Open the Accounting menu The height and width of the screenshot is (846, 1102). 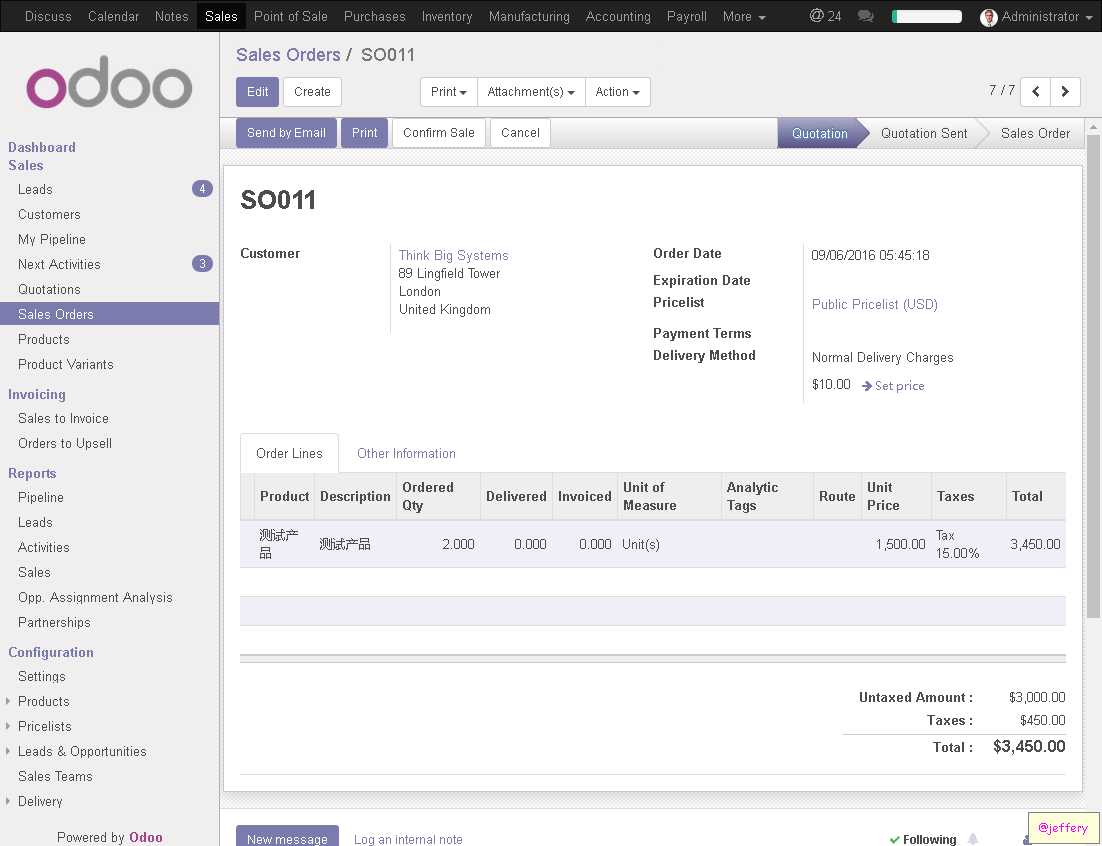(x=618, y=16)
